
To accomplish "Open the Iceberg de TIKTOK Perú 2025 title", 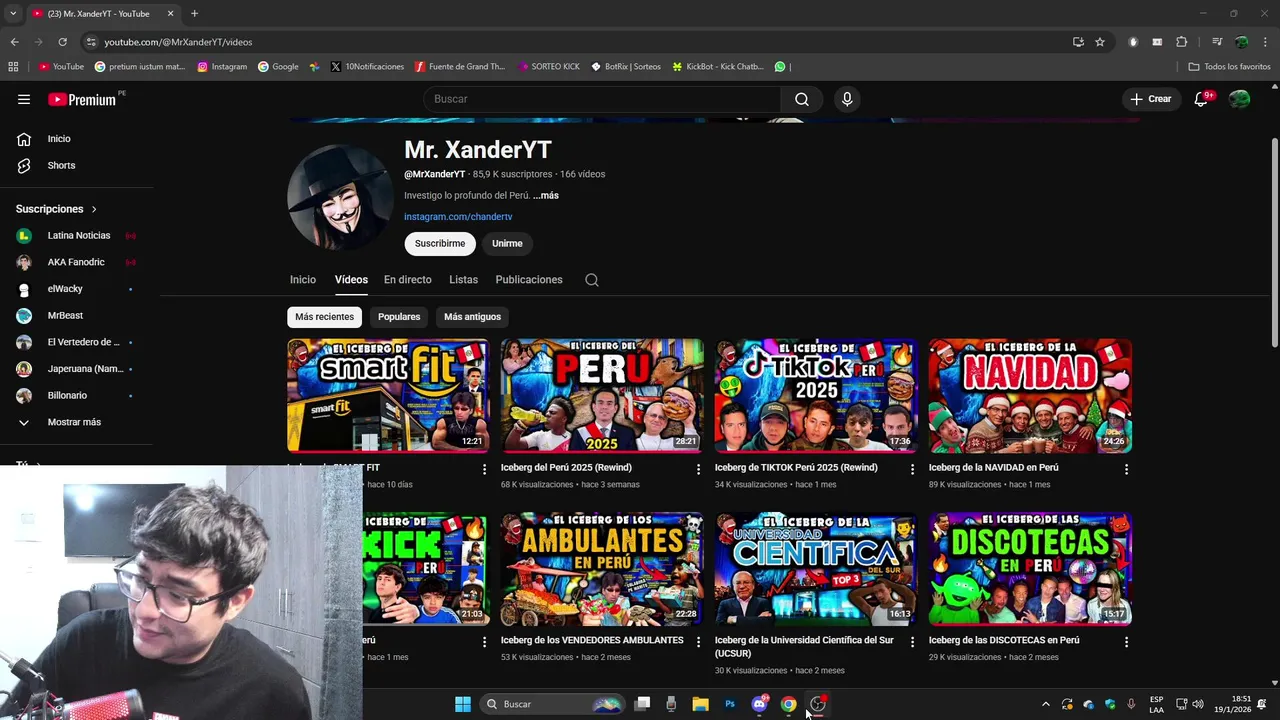I will click(x=796, y=467).
